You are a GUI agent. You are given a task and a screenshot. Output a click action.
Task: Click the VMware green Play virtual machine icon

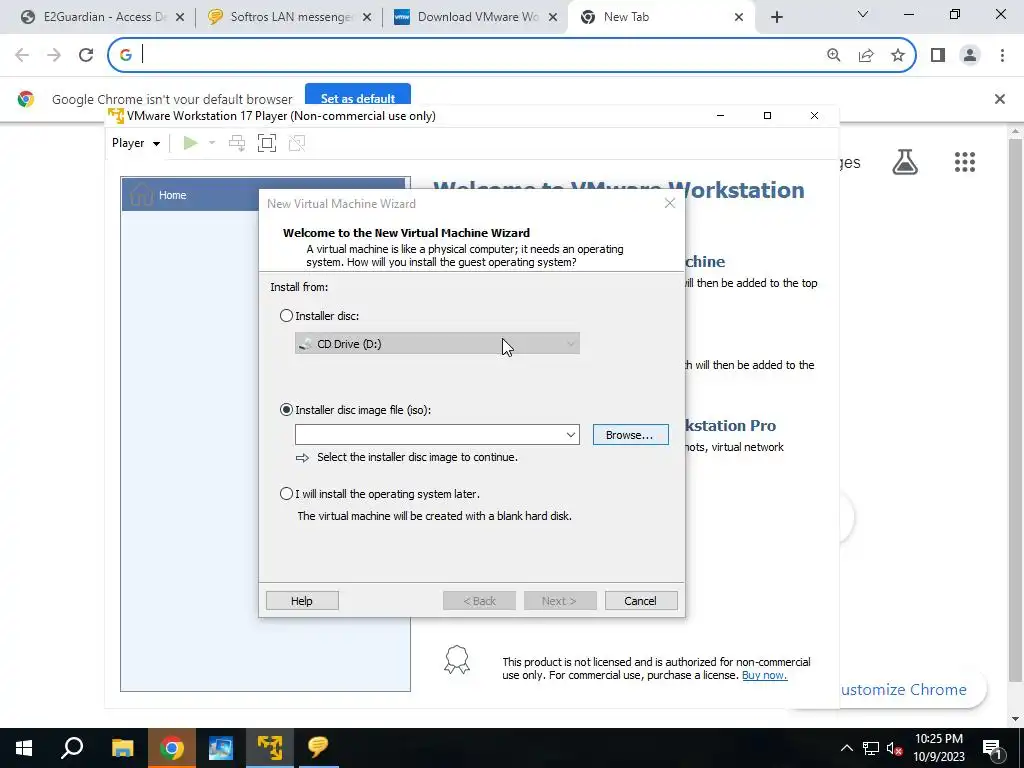[191, 143]
